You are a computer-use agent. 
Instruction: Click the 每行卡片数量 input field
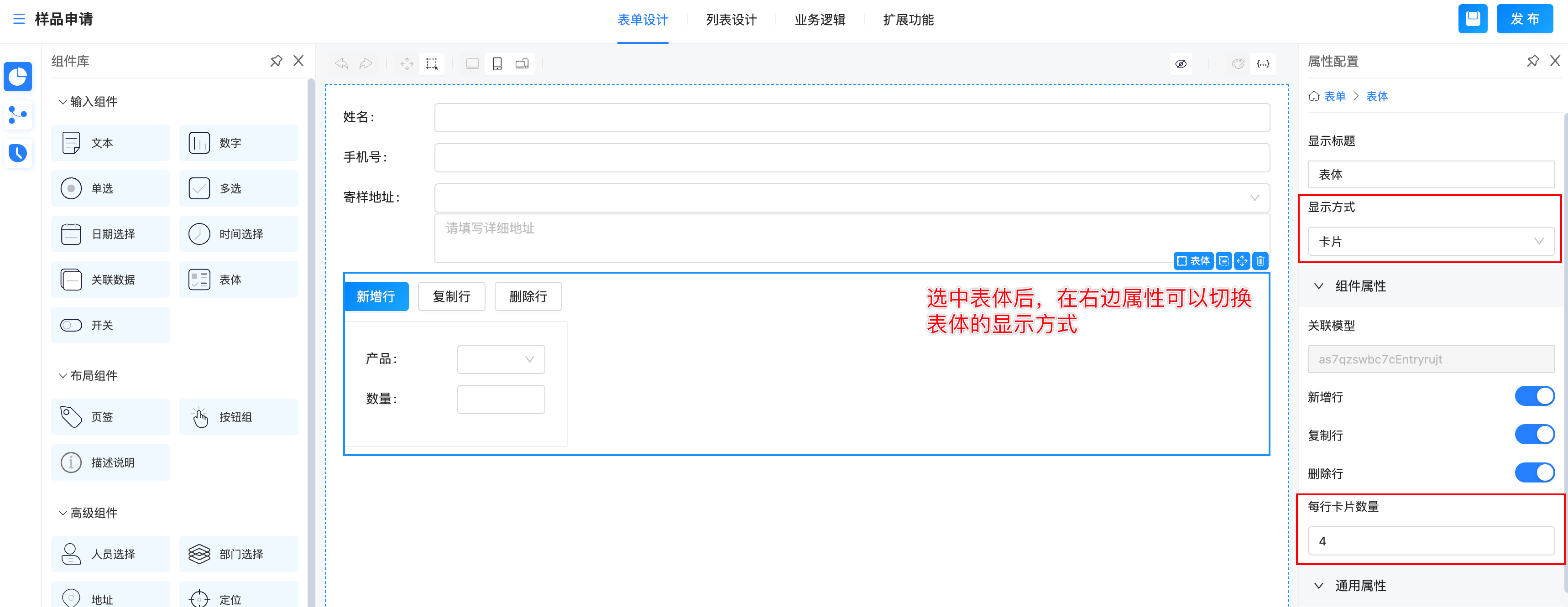pos(1430,541)
